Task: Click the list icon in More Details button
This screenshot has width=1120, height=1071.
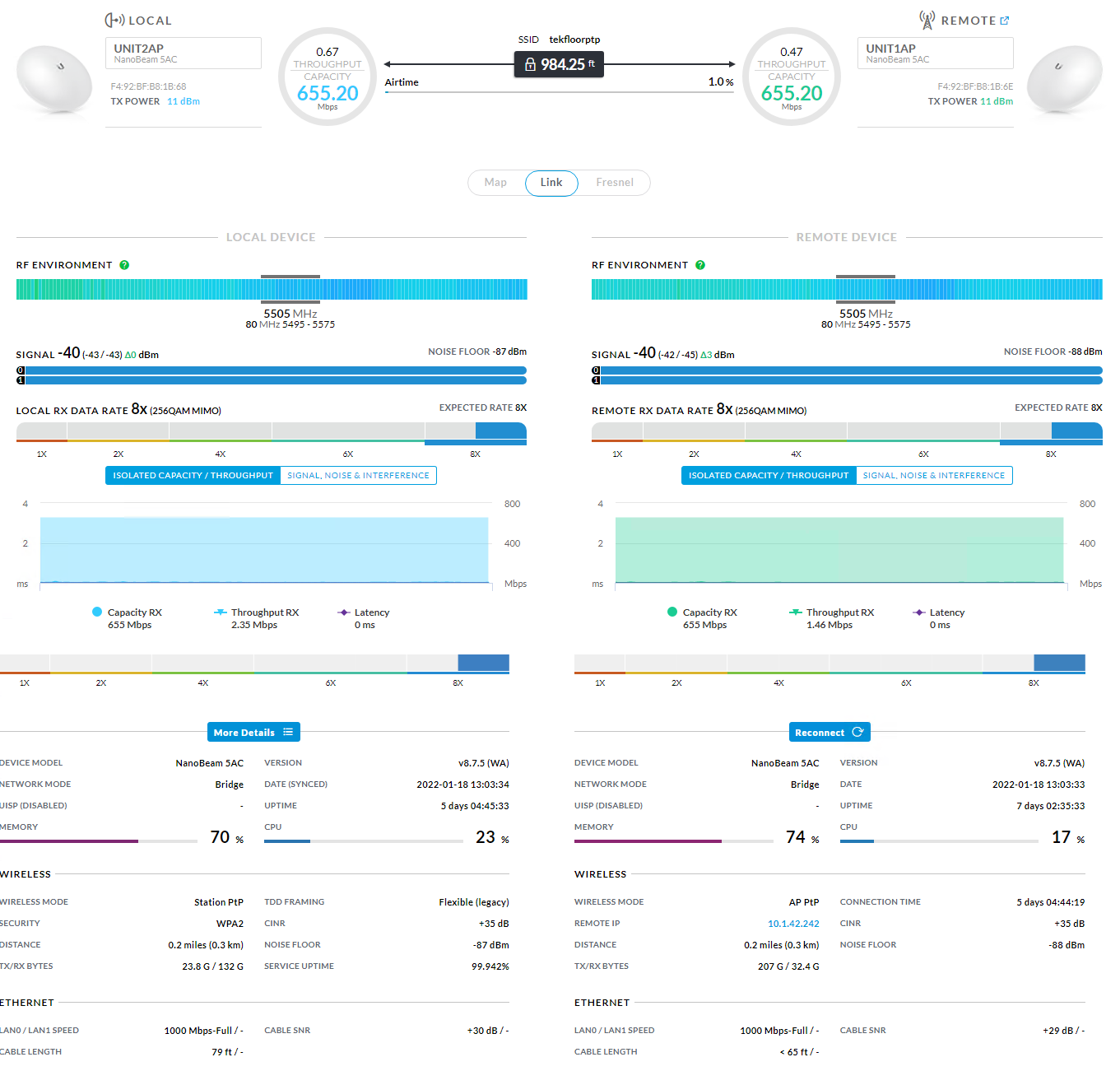Action: tap(288, 732)
